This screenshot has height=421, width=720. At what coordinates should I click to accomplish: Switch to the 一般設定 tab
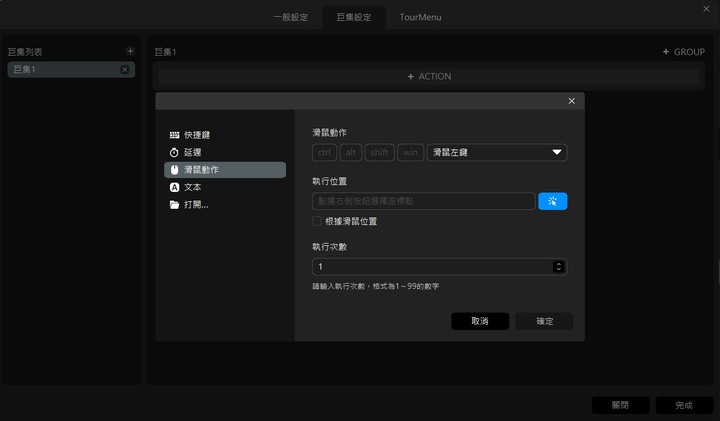(291, 17)
